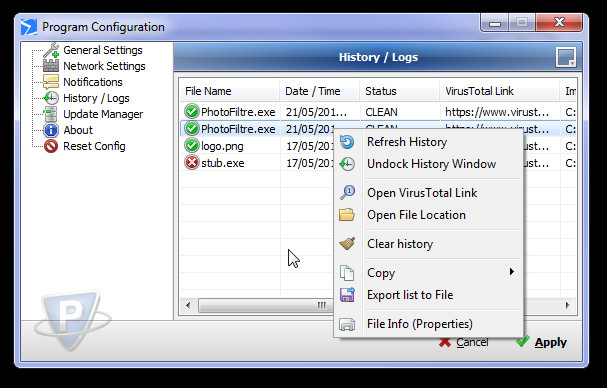Click the Update Manager server icon
This screenshot has height=388, width=607.
click(51, 114)
